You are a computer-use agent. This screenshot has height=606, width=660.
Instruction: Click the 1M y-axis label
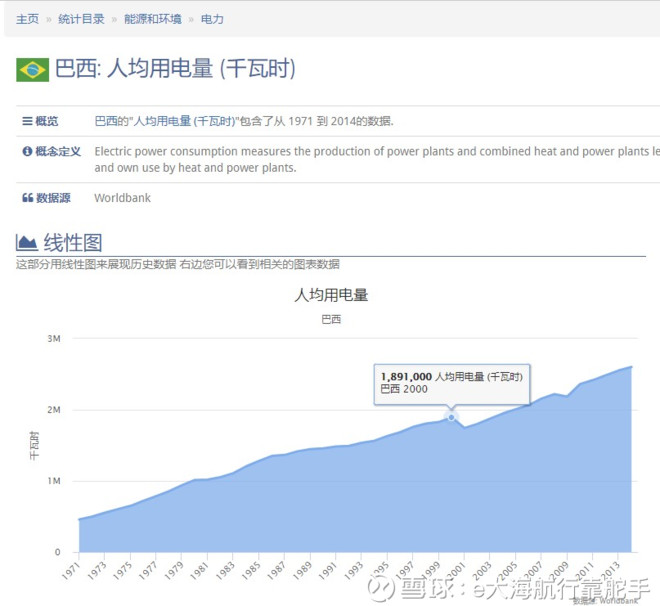(54, 481)
